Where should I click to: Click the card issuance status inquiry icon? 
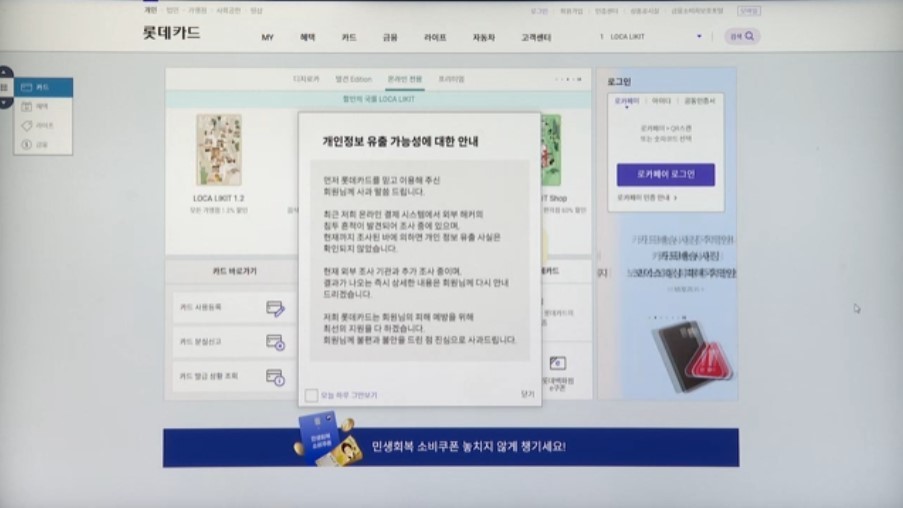275,377
